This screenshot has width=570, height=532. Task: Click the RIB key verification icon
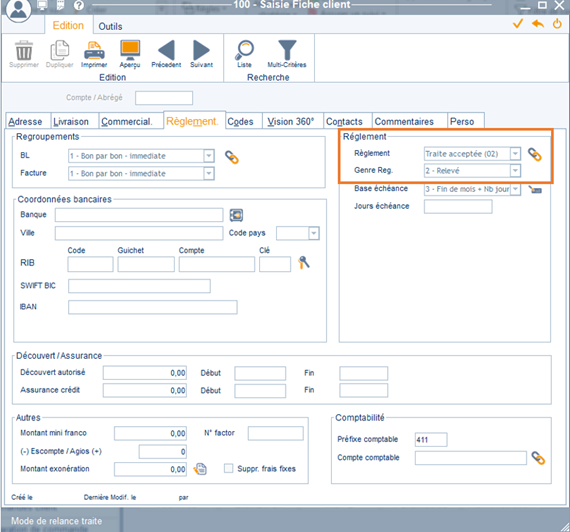(x=304, y=262)
